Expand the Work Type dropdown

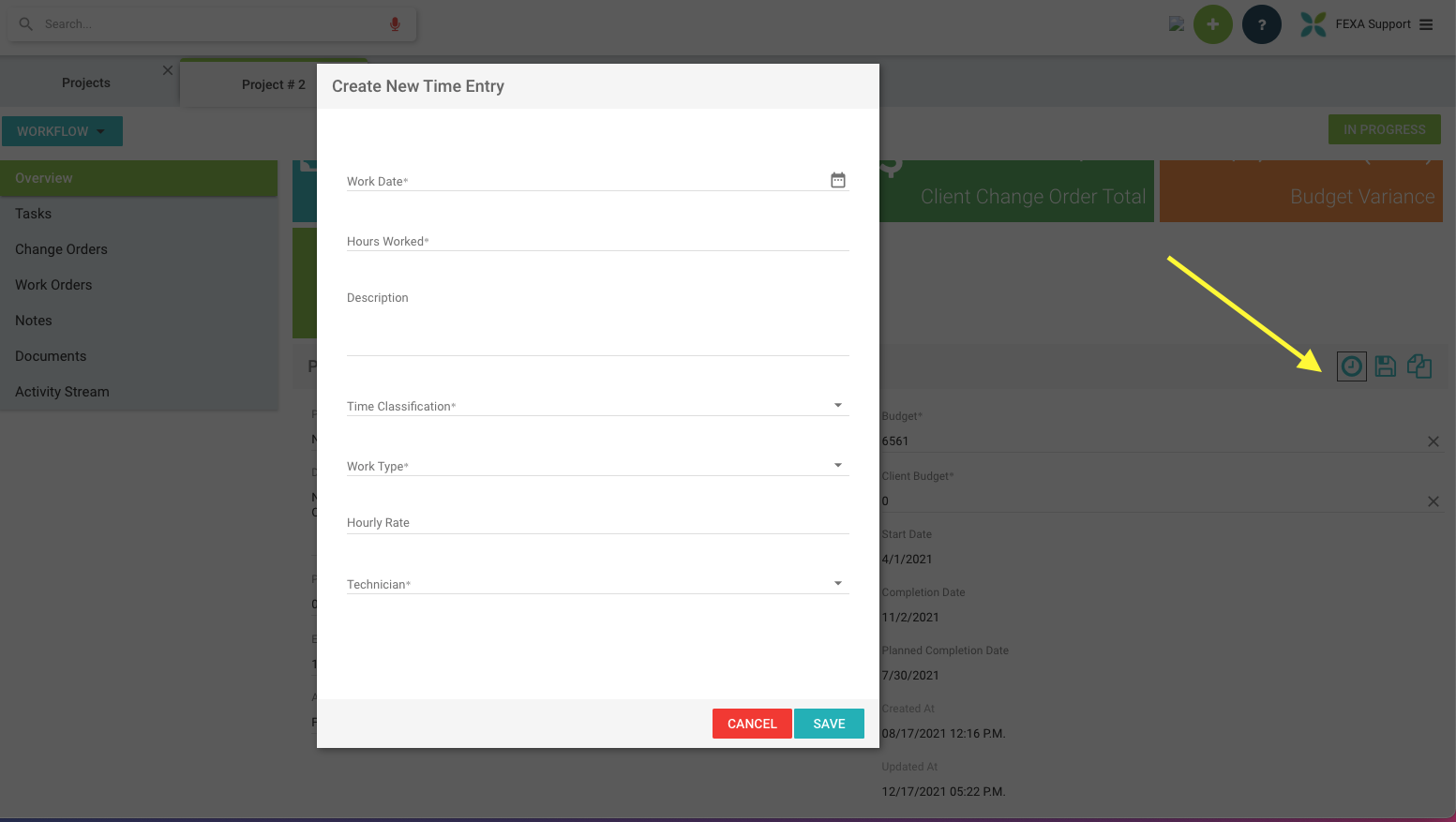837,466
